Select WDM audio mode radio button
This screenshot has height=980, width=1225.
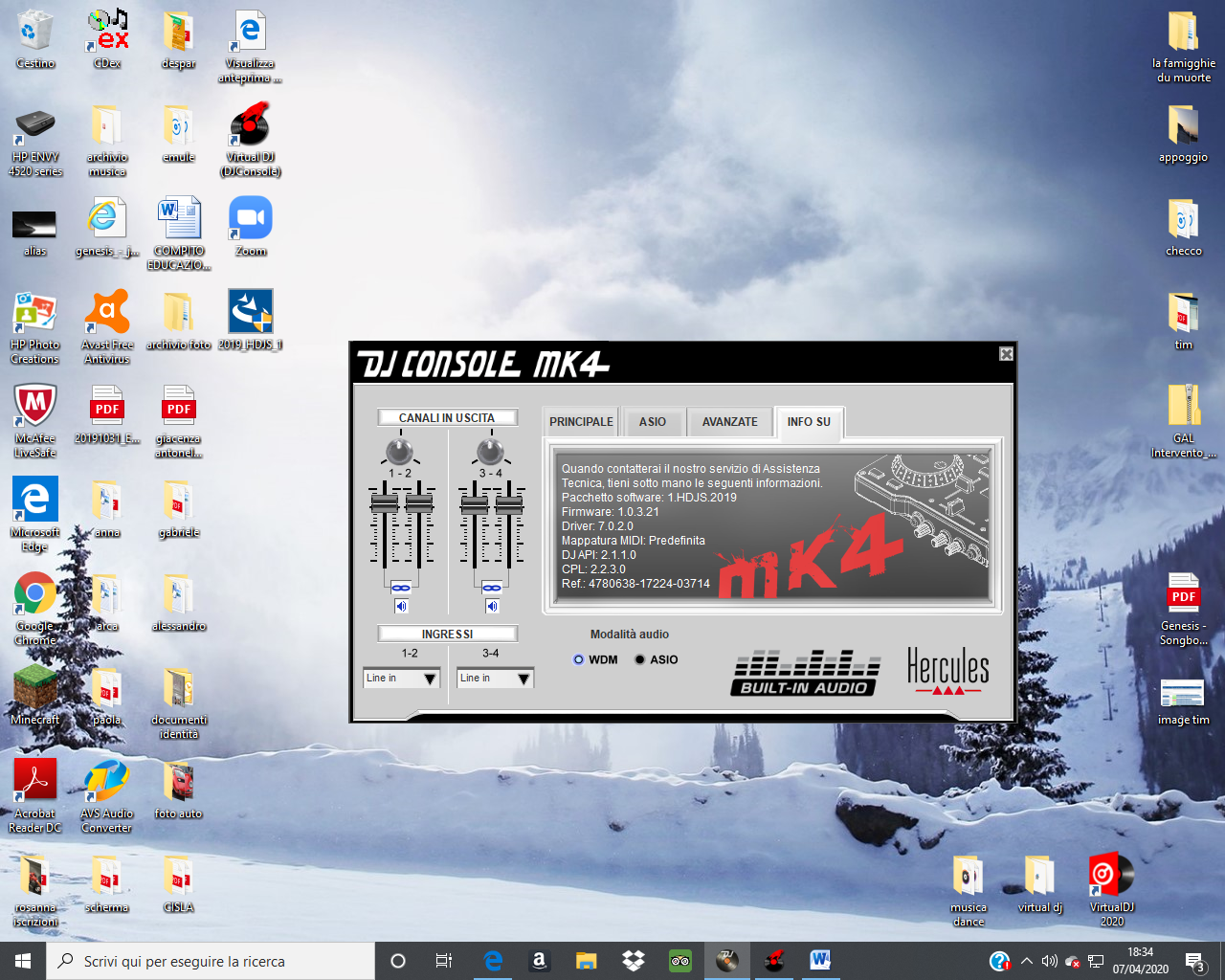[578, 659]
